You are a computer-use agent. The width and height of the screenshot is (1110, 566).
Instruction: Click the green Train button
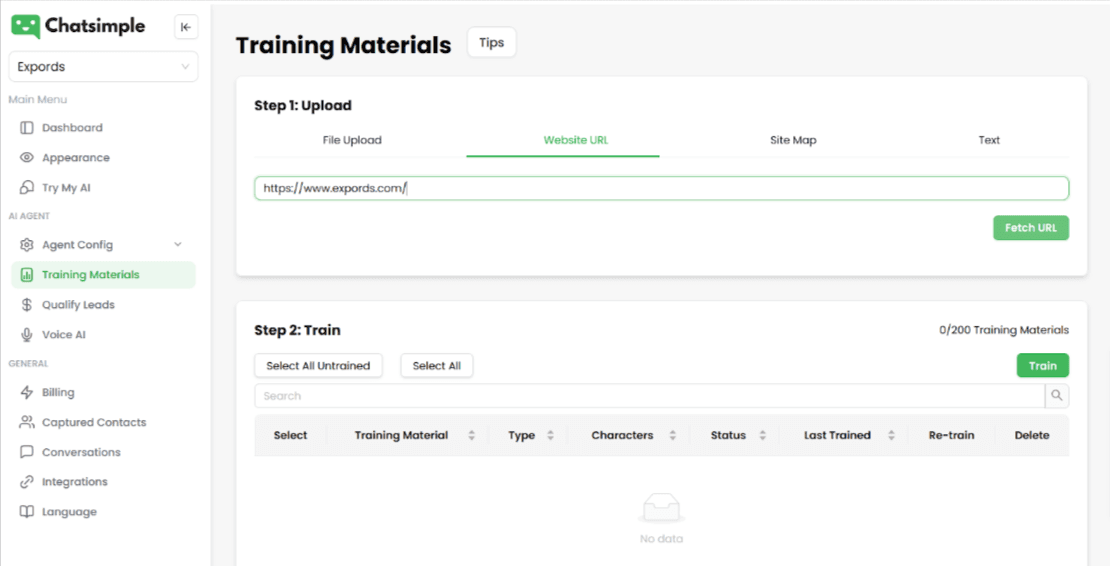1042,366
